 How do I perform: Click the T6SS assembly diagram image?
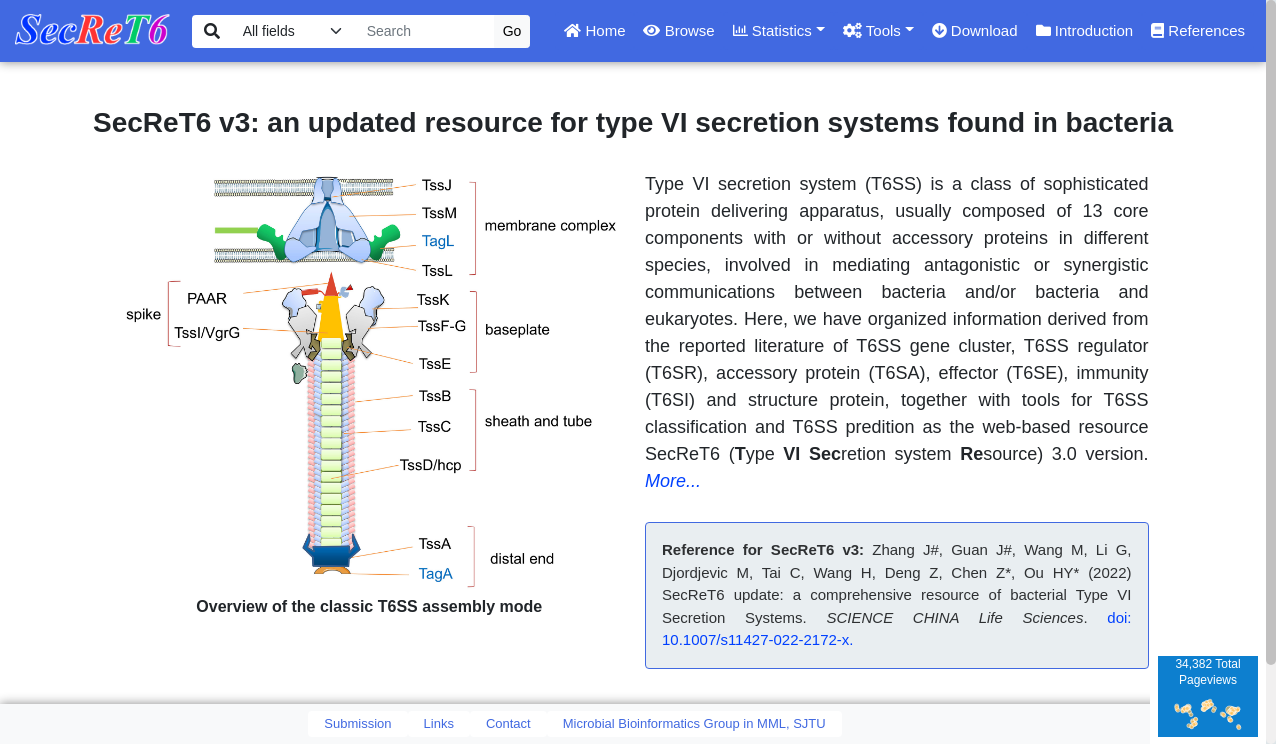369,381
